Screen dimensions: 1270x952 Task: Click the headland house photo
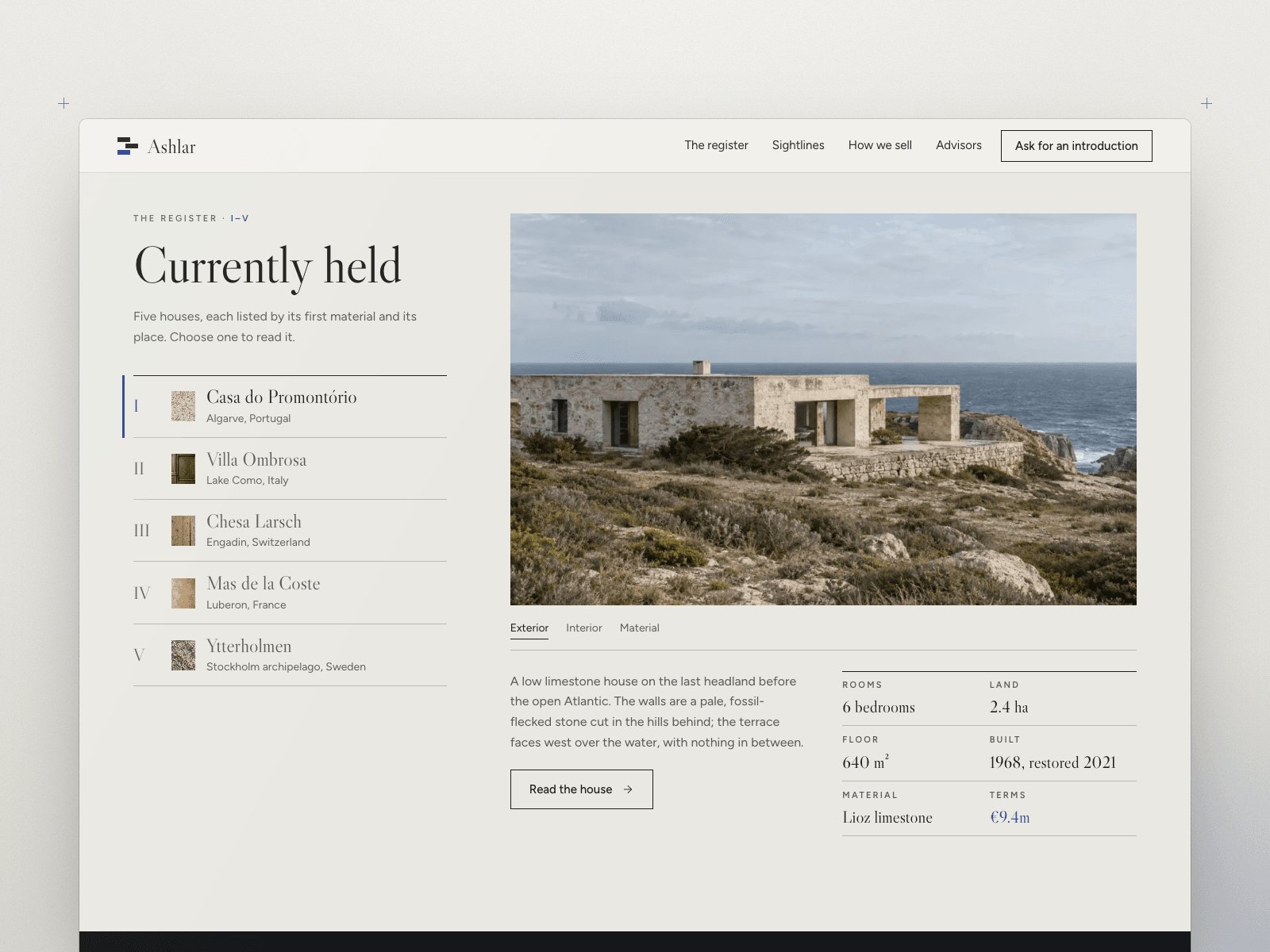coord(823,409)
